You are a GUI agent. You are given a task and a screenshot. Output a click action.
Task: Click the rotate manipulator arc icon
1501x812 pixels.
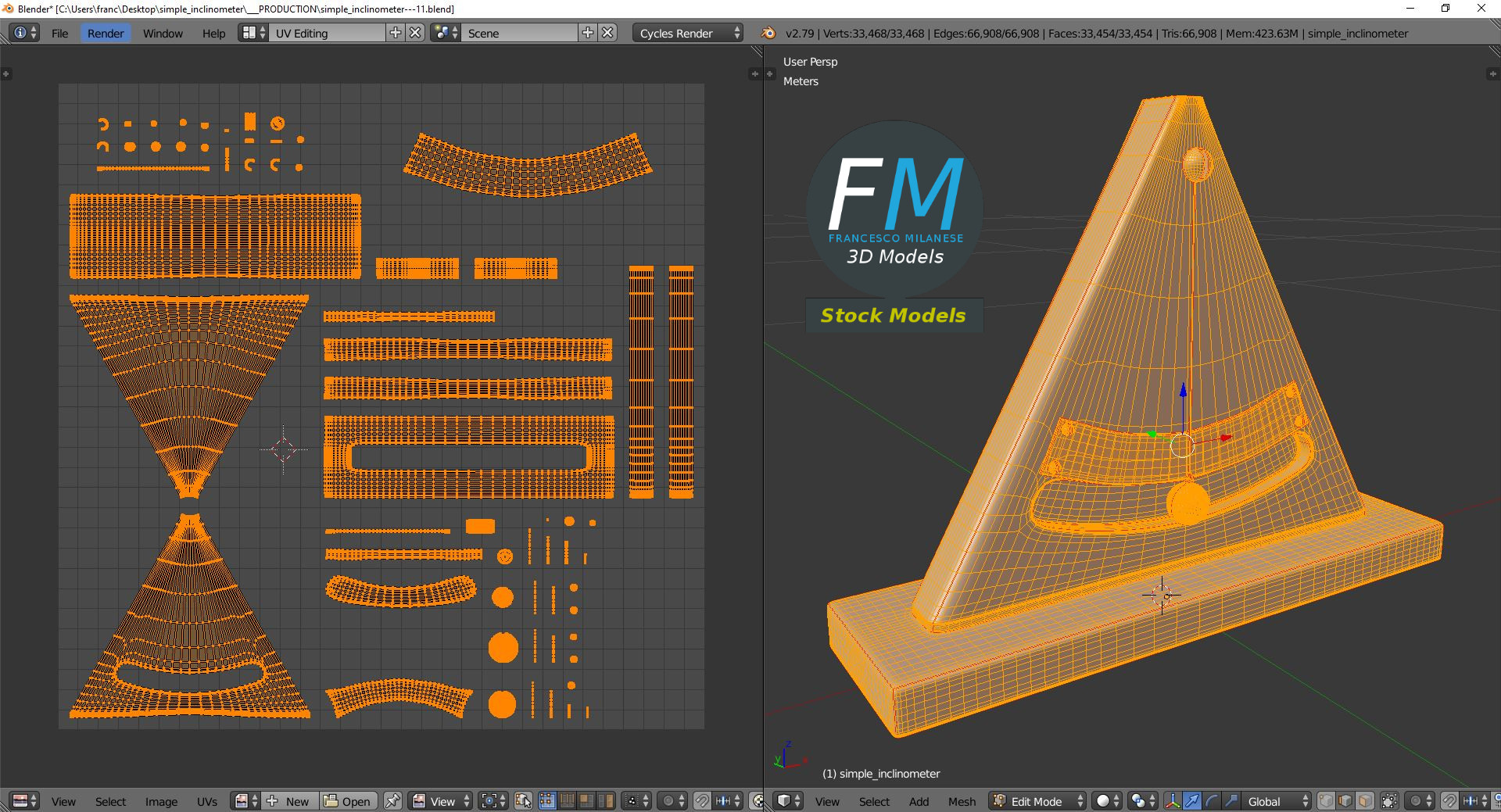click(x=1211, y=801)
